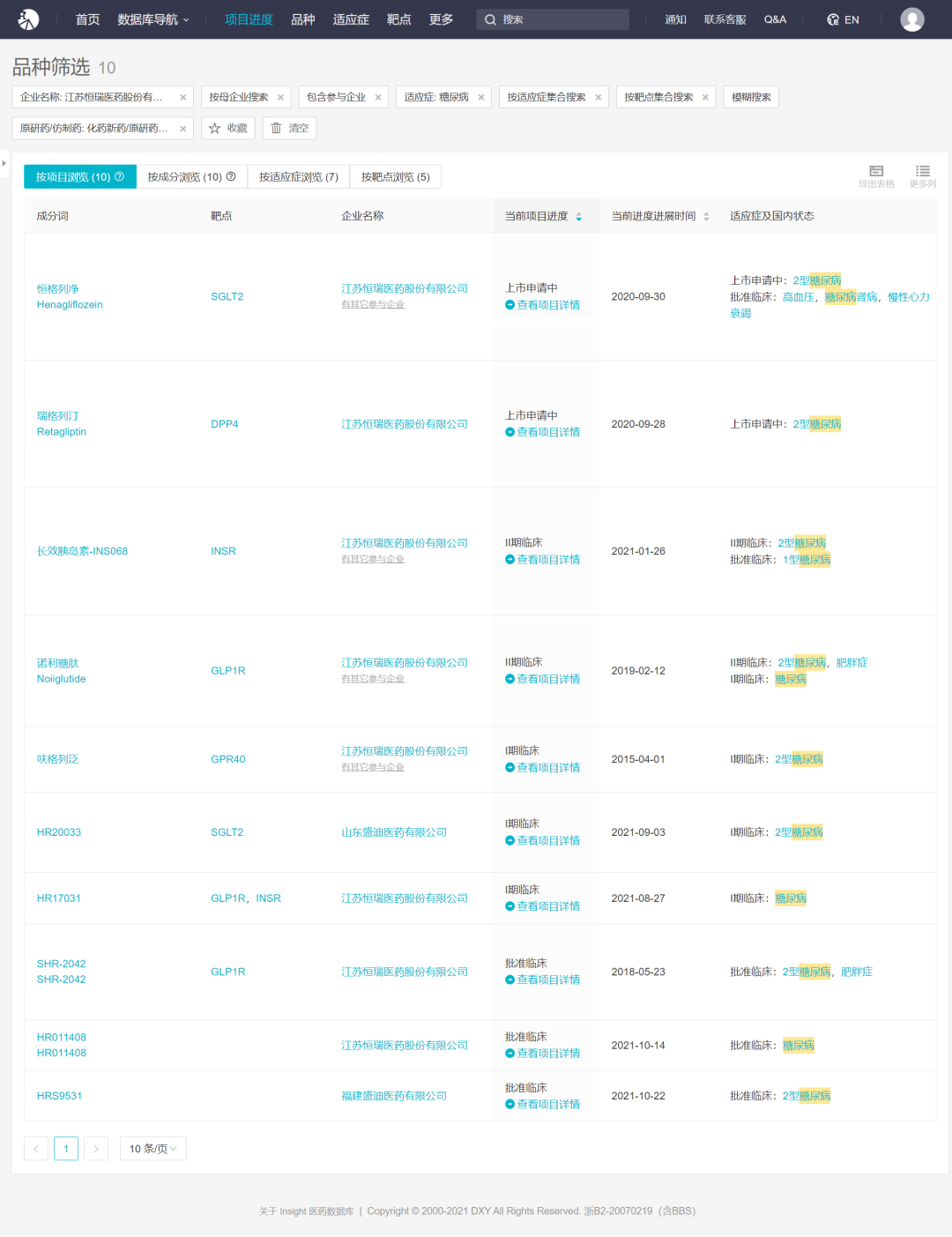Open the 10 条/页 page size dropdown
The height and width of the screenshot is (1237, 952).
pyautogui.click(x=152, y=1149)
